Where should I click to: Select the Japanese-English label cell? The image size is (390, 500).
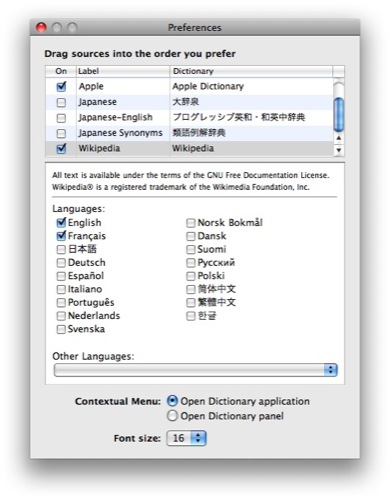pos(123,118)
